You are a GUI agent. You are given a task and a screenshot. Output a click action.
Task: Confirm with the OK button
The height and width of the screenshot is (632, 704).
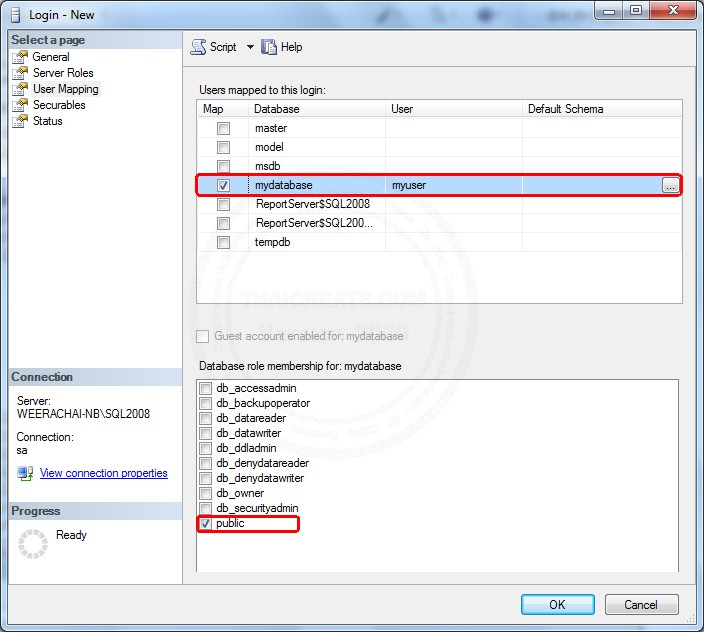tap(558, 605)
